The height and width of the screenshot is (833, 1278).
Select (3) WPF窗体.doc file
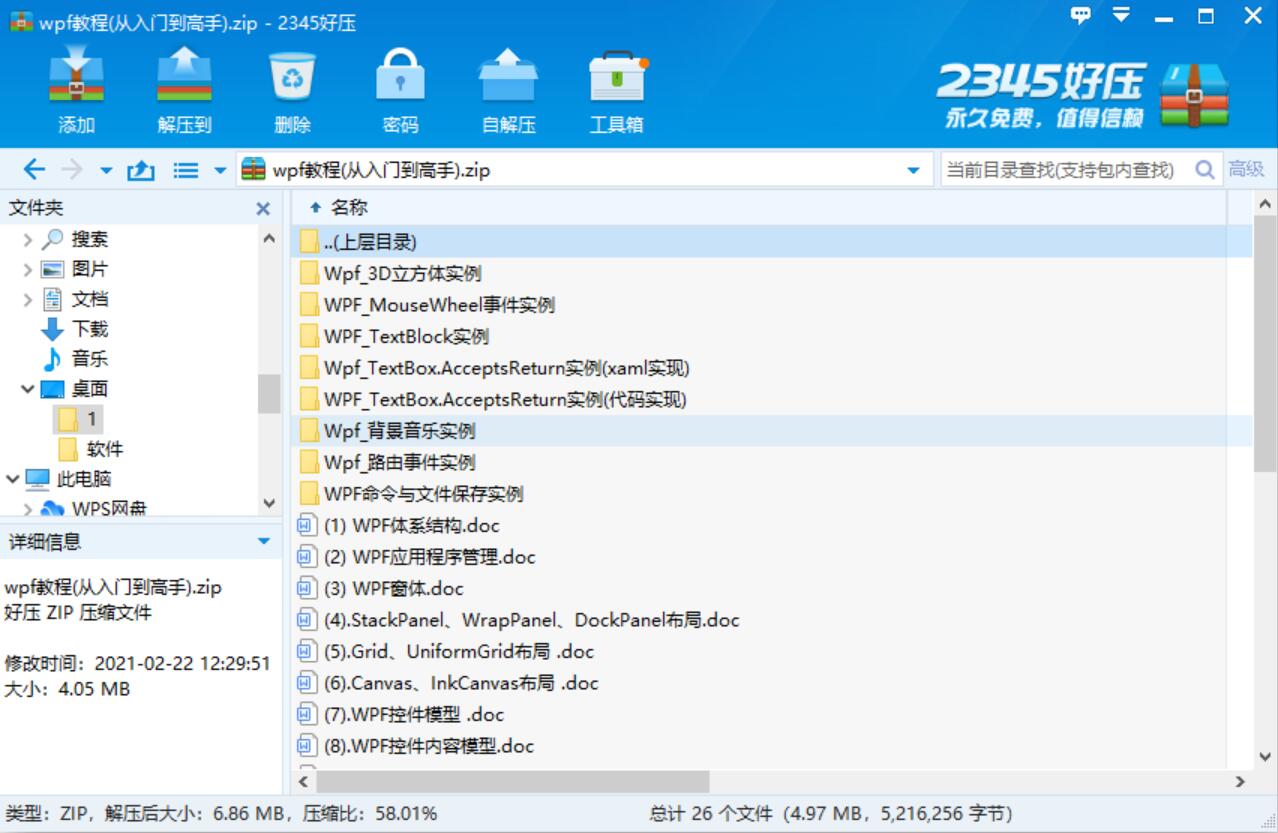772,588
